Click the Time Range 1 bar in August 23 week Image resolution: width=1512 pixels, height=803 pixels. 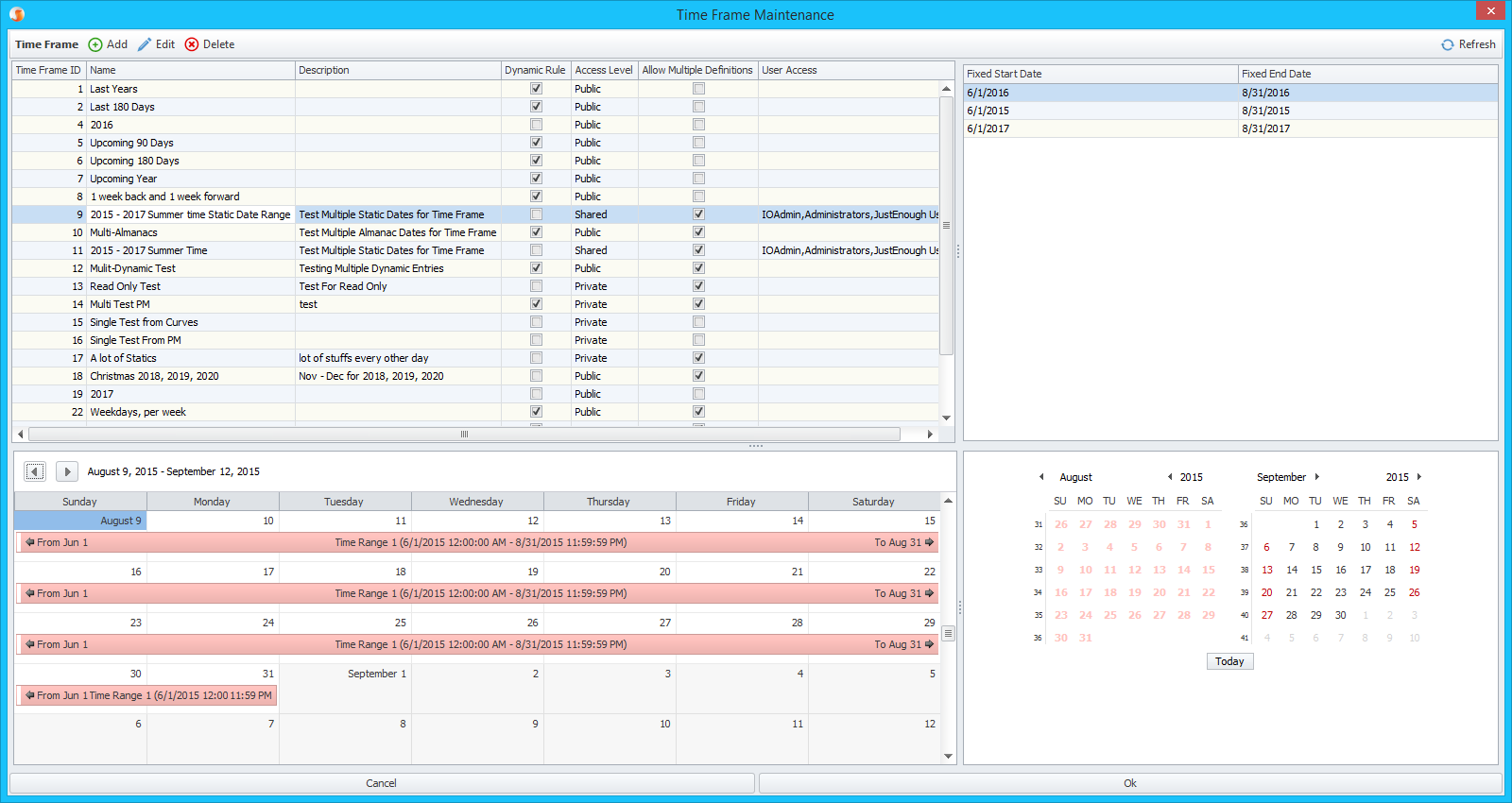477,644
